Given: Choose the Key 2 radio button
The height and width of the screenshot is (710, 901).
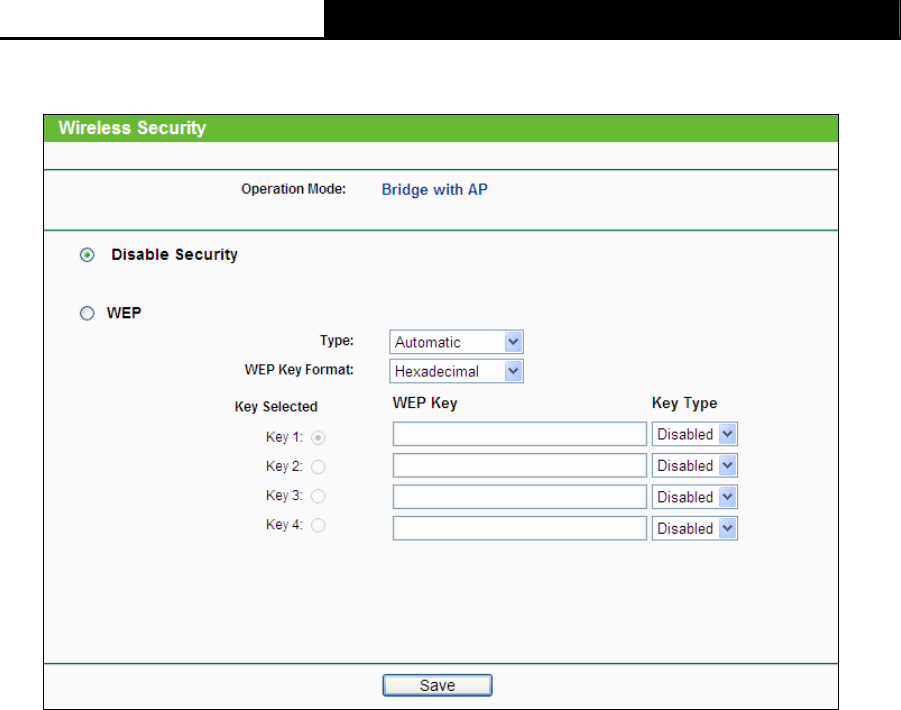Looking at the screenshot, I should pos(318,467).
